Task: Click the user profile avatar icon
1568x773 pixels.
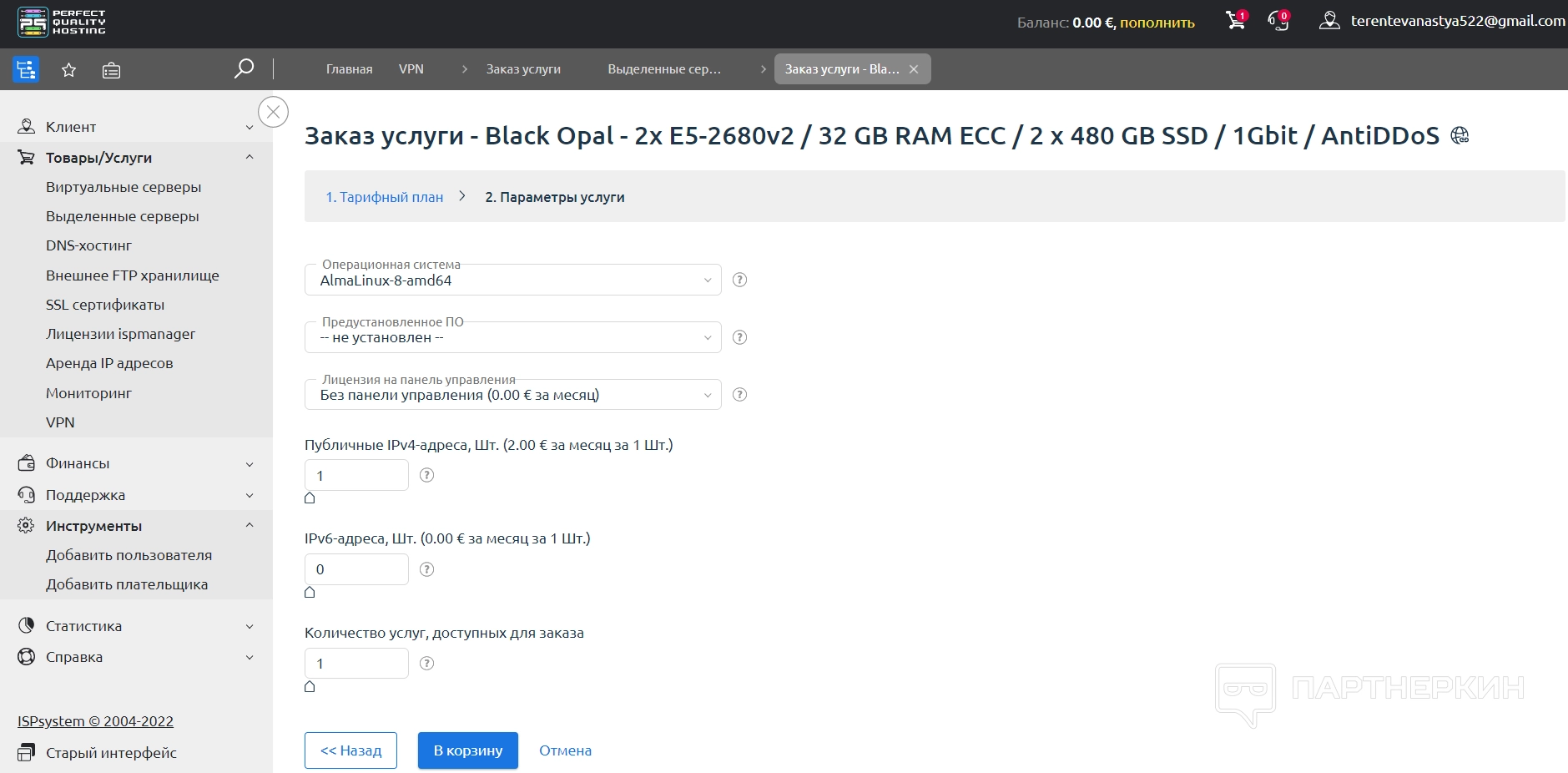Action: pos(1329,21)
